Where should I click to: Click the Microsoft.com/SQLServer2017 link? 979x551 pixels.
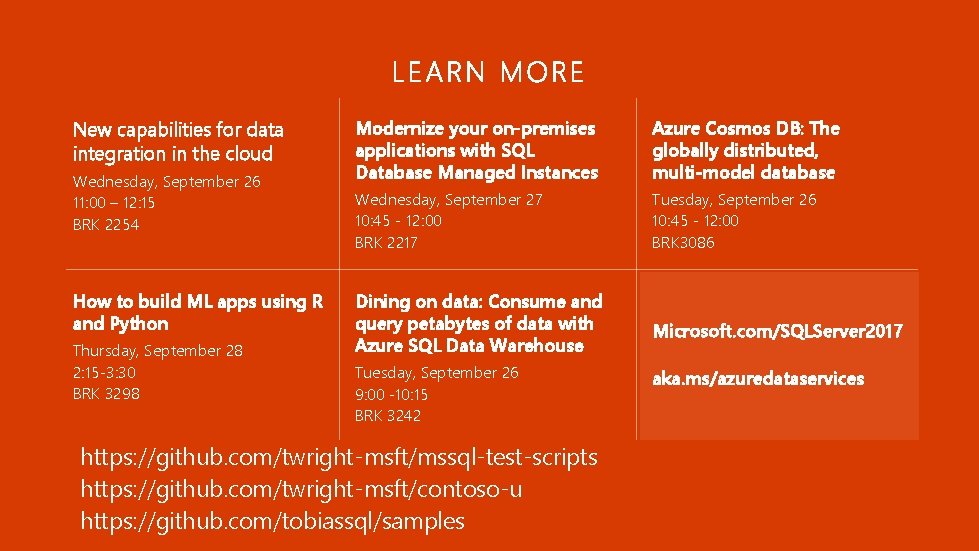pyautogui.click(x=777, y=331)
